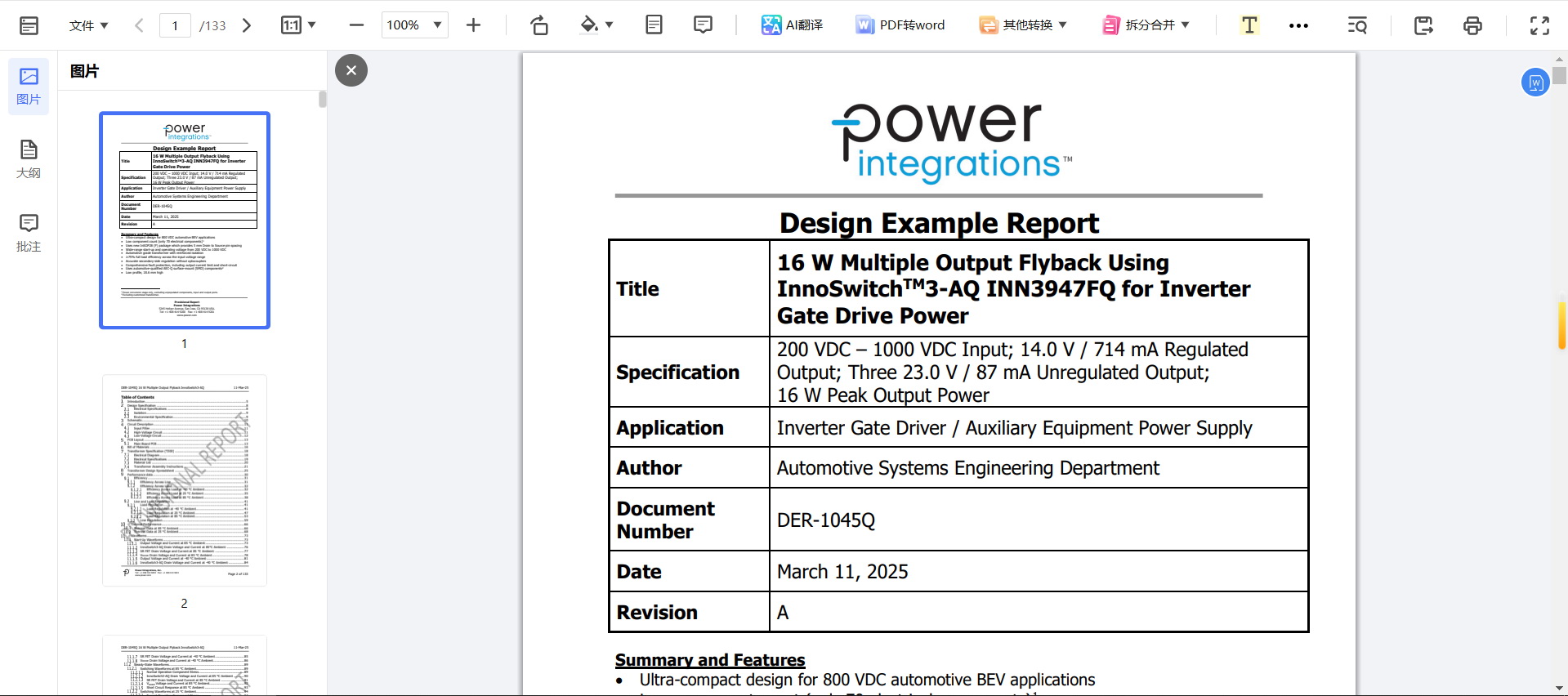Click the Summary and Features heading

click(710, 660)
